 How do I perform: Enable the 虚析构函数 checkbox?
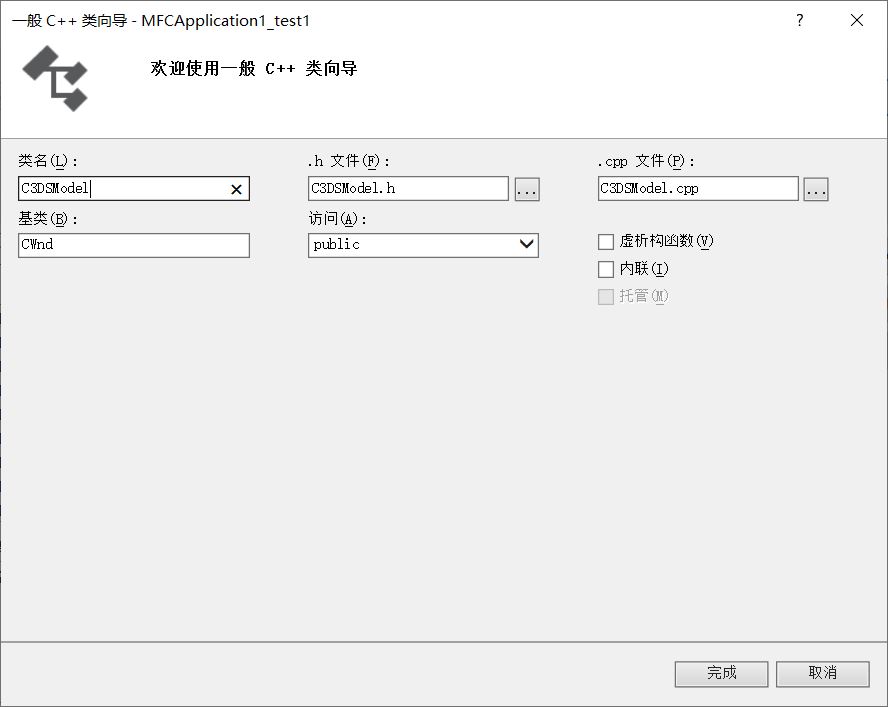tap(606, 241)
